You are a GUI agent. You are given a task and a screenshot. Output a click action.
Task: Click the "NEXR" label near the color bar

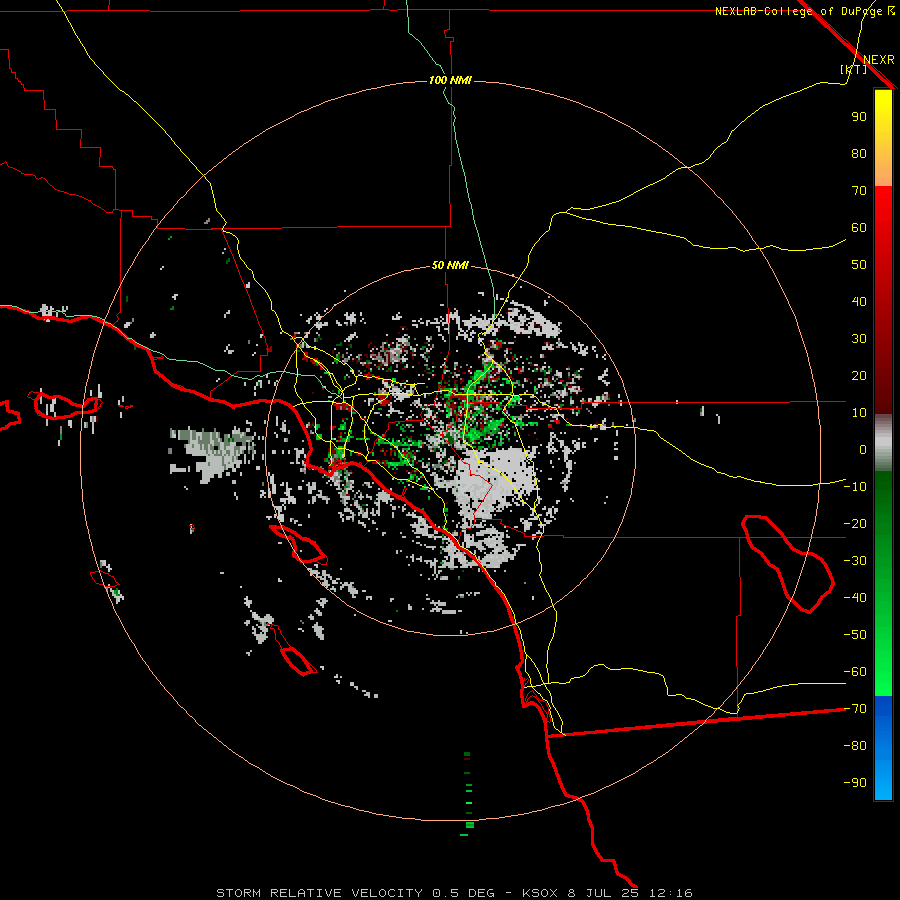tap(879, 60)
